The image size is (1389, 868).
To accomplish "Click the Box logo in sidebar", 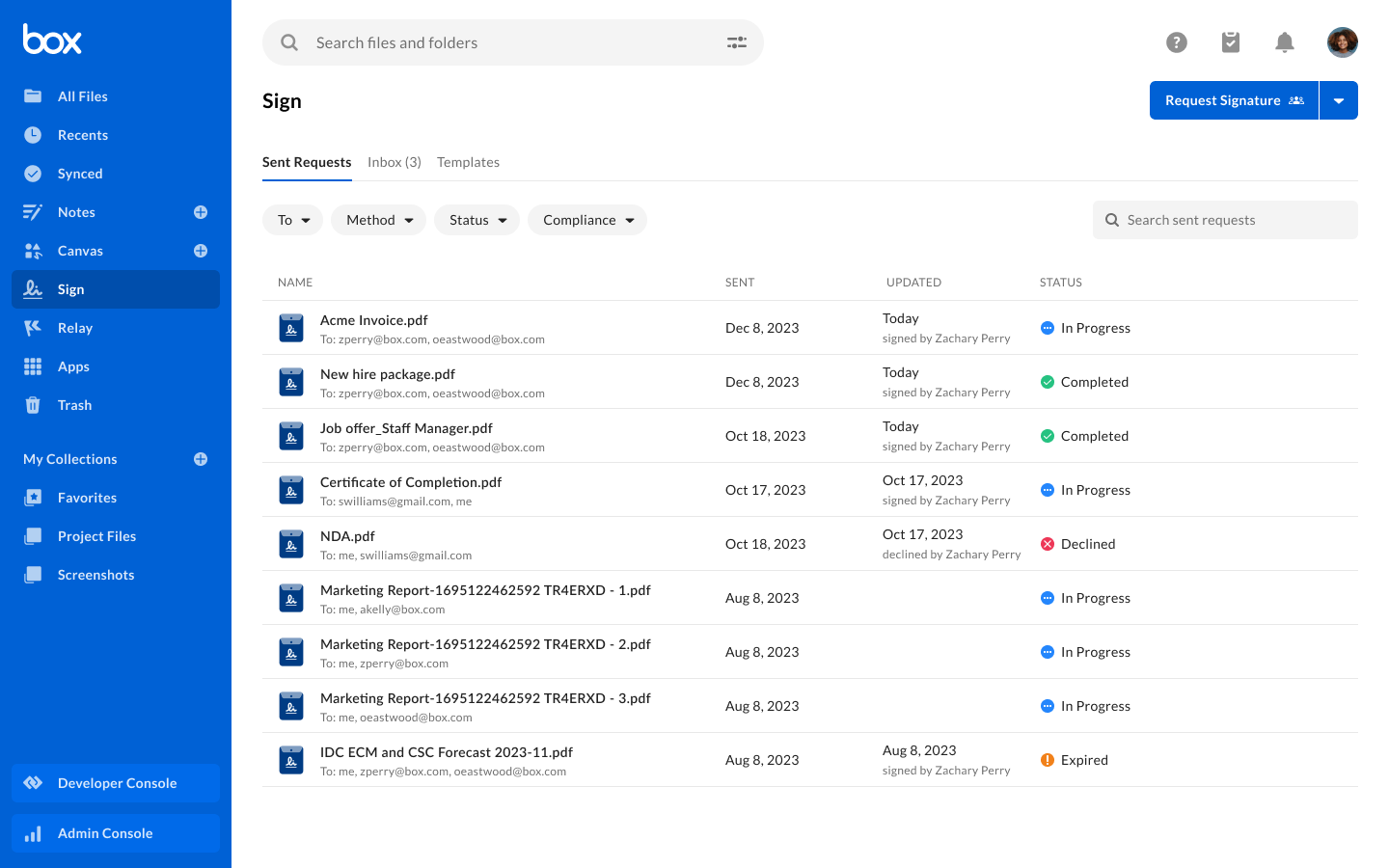I will tap(52, 40).
